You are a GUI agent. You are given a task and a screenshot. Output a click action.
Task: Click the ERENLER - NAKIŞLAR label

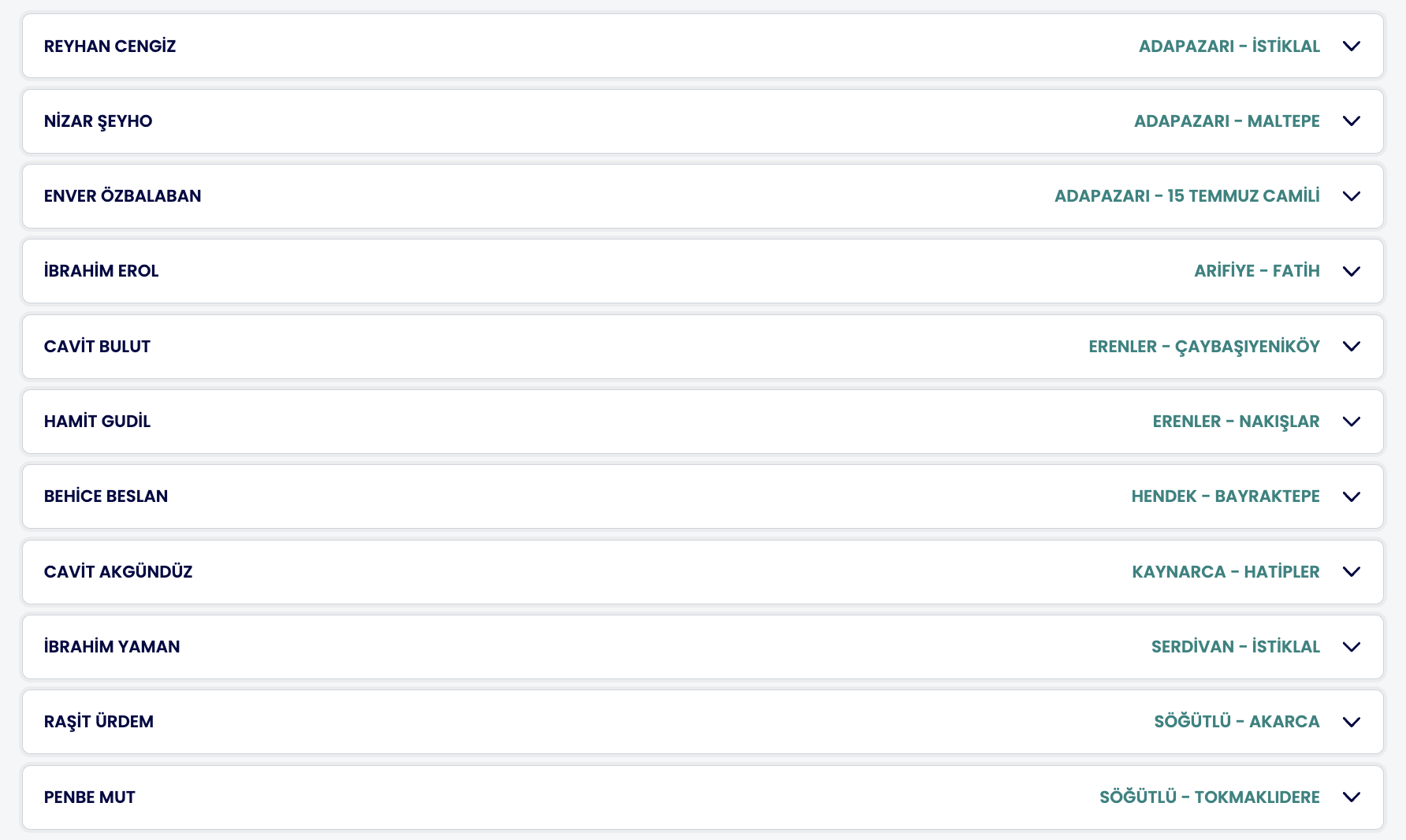click(1235, 422)
